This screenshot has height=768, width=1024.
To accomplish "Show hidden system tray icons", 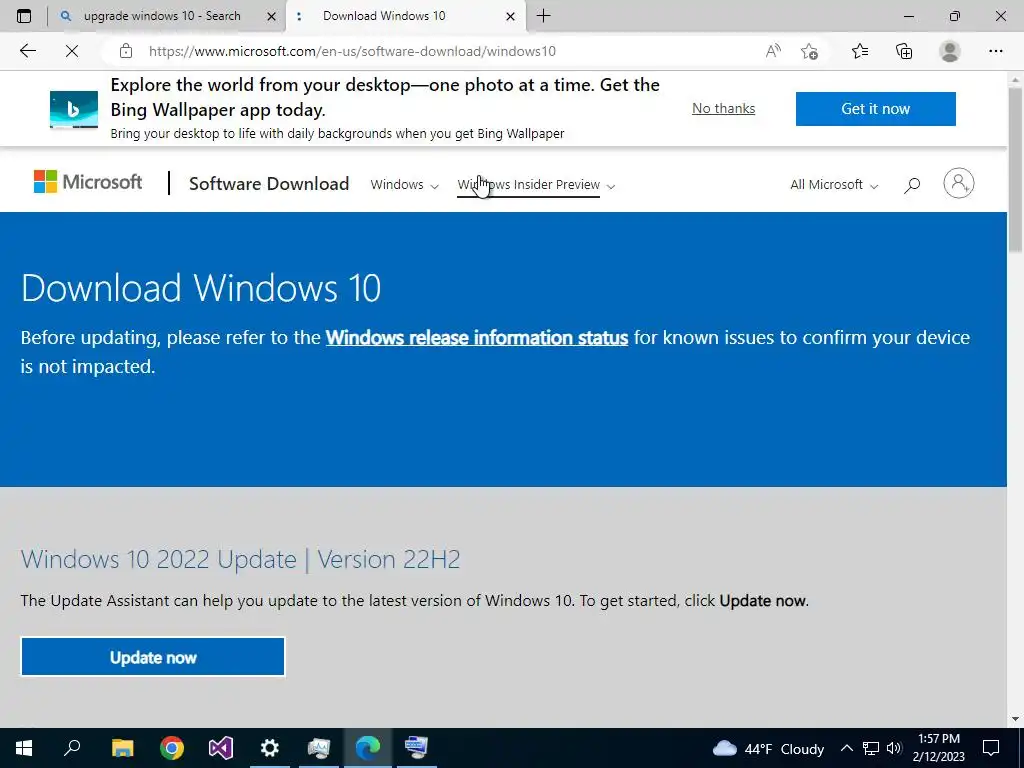I will pyautogui.click(x=846, y=748).
